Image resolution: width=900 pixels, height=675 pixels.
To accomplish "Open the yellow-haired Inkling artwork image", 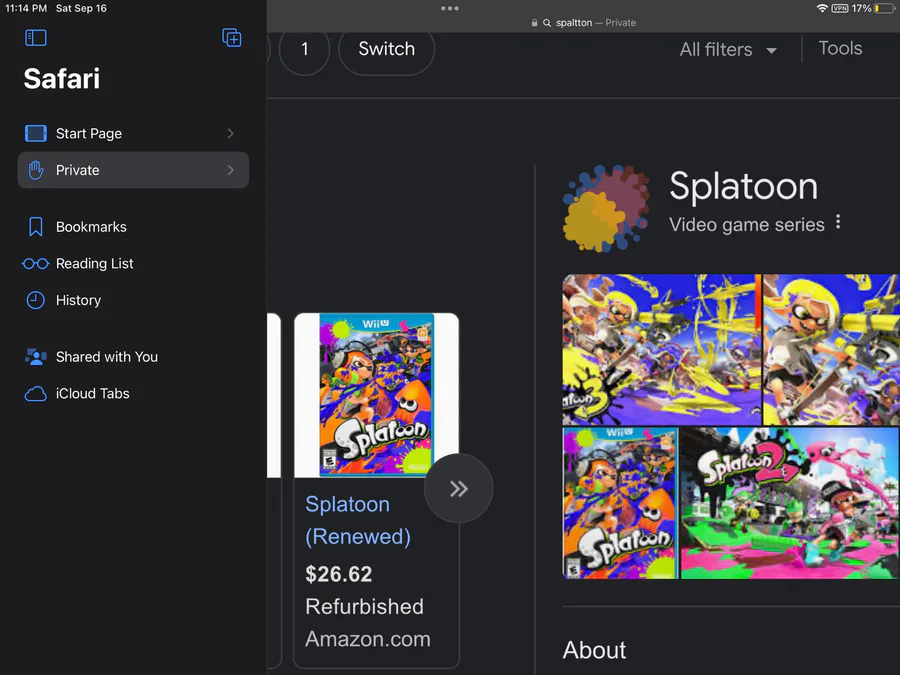I will (x=831, y=350).
